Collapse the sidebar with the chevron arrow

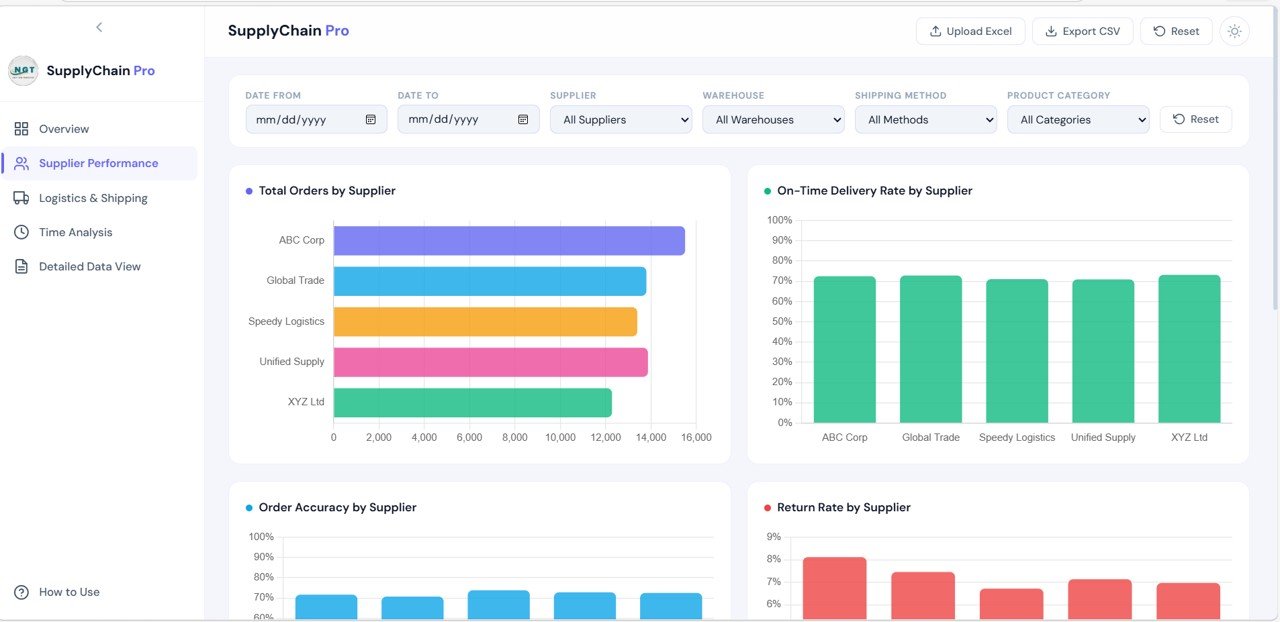coord(99,27)
